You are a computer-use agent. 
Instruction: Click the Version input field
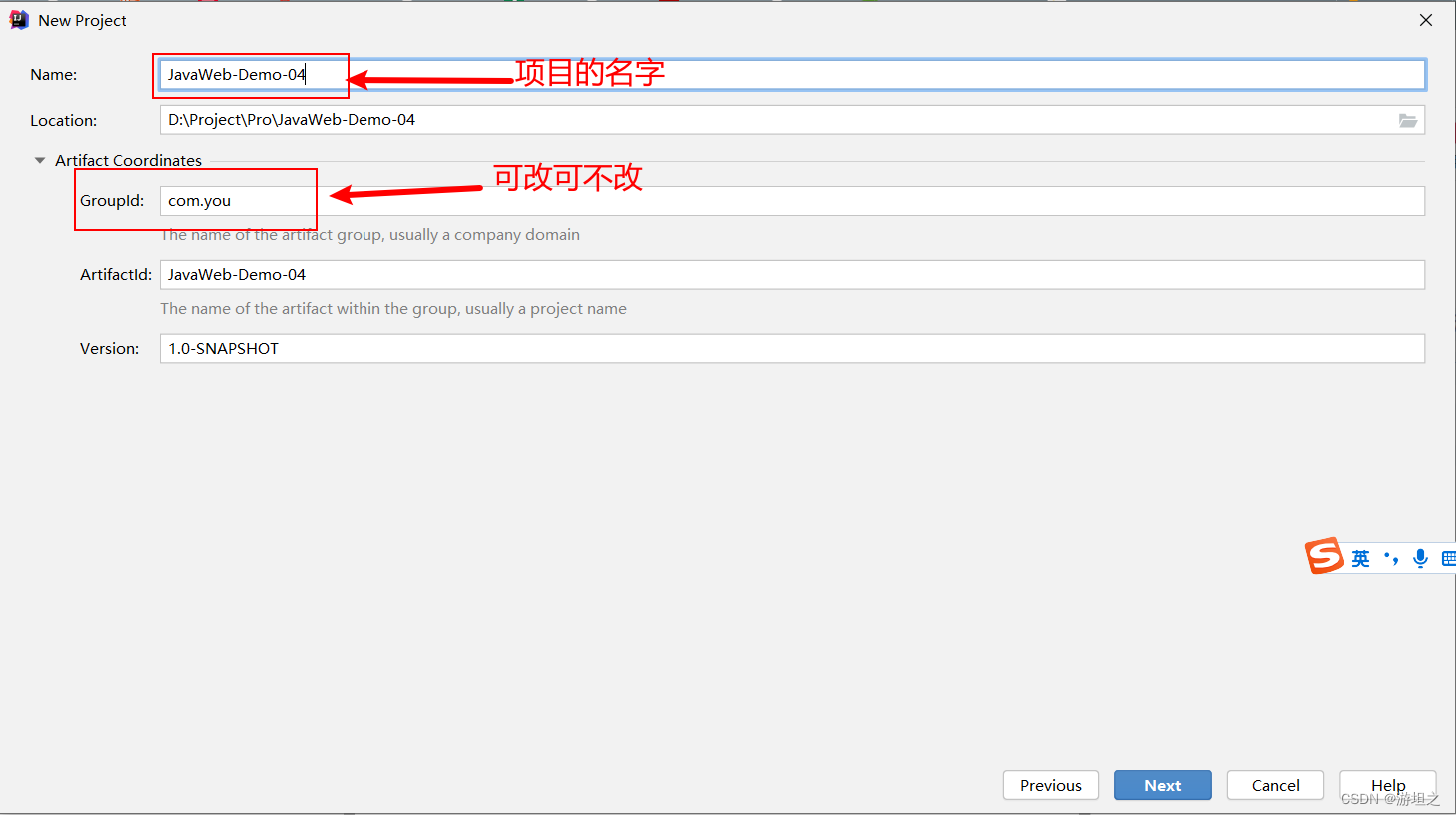[792, 349]
